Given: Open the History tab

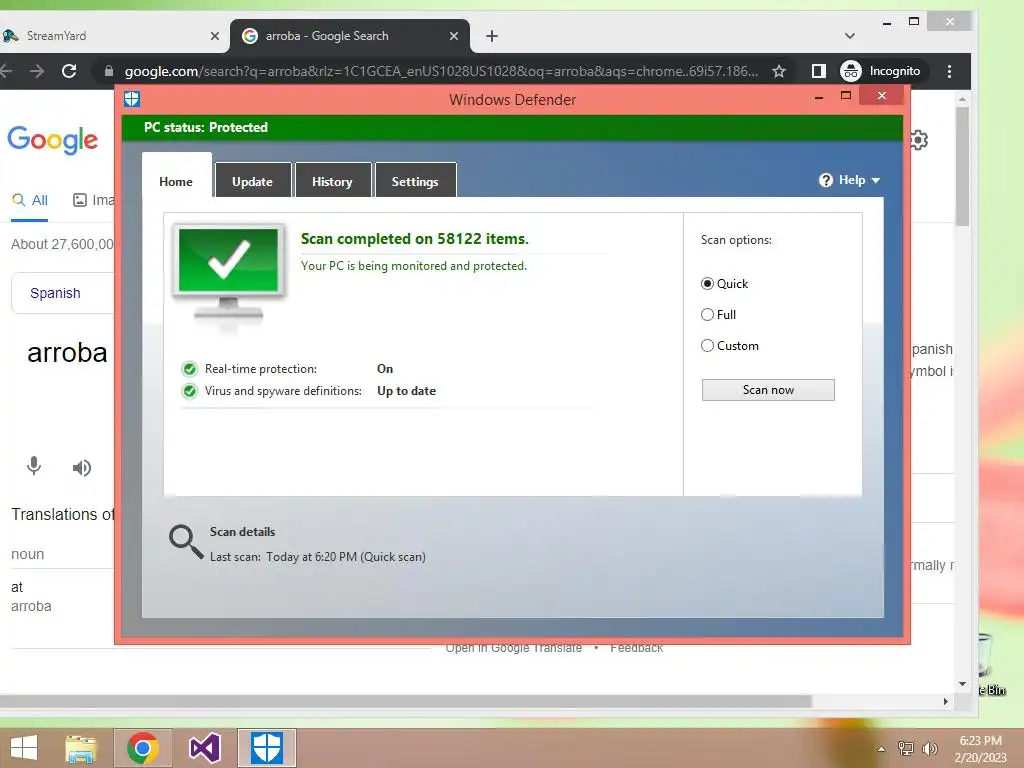Looking at the screenshot, I should click(332, 182).
